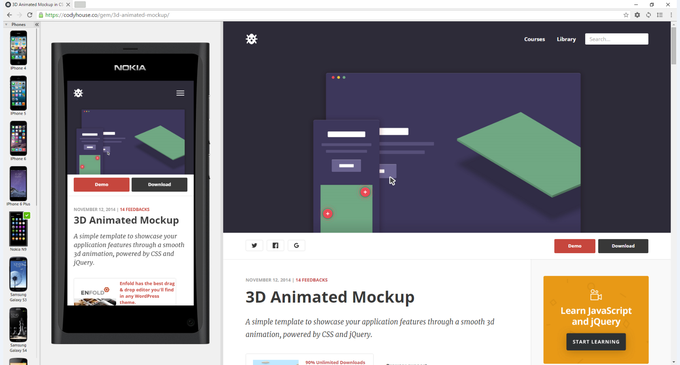
Task: Bookmark this page with the star icon
Action: pyautogui.click(x=626, y=15)
